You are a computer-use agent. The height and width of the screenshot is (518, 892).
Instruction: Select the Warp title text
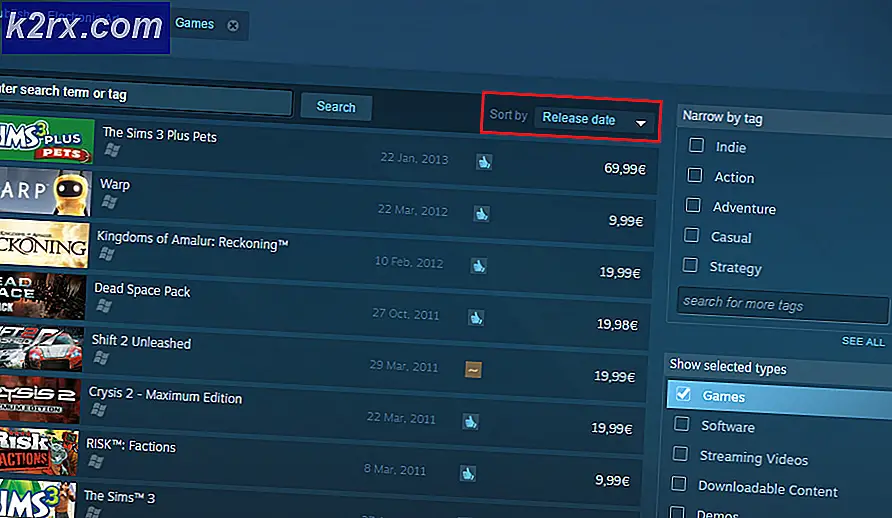tap(115, 184)
